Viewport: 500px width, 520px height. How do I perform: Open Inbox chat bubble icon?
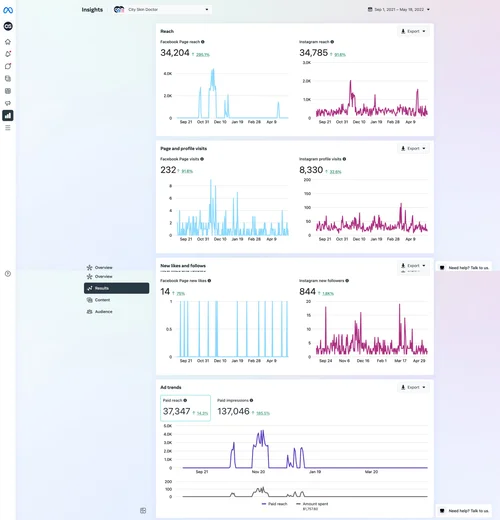[x=8, y=66]
